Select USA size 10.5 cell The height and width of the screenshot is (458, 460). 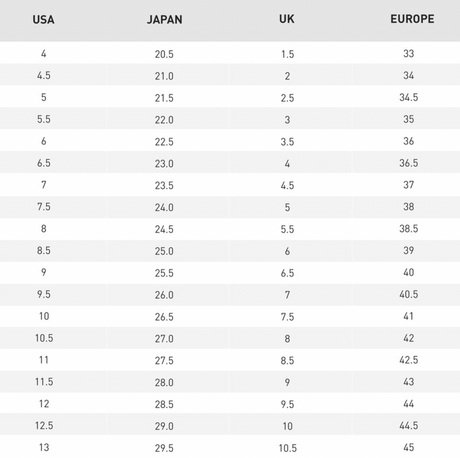[x=44, y=338]
